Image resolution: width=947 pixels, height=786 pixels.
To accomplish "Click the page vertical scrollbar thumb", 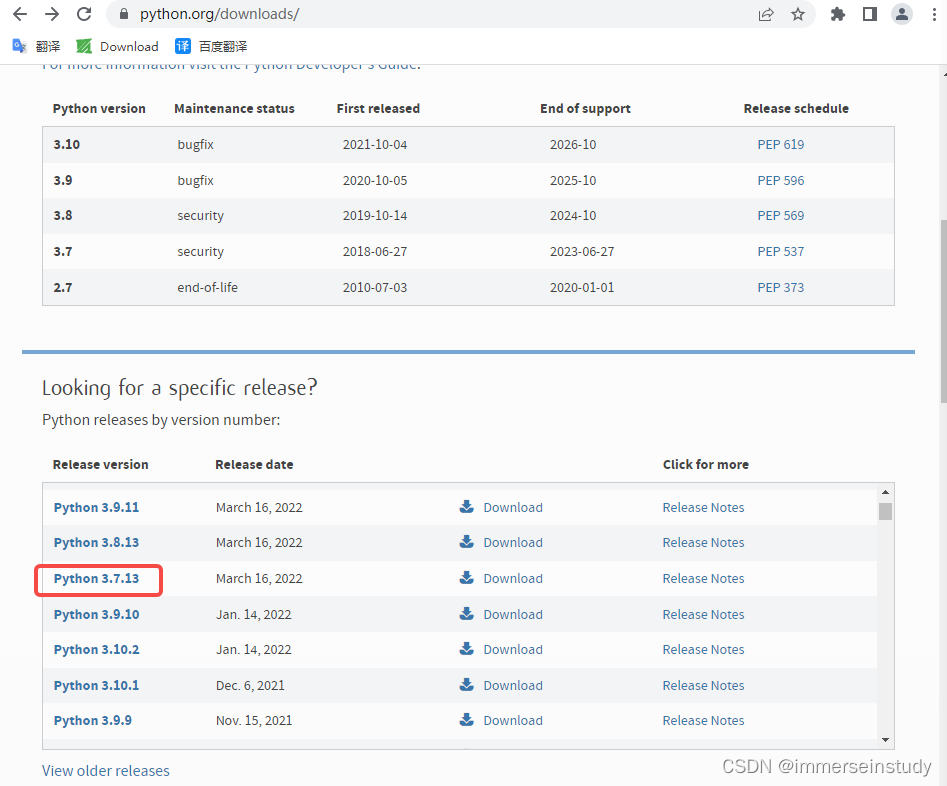I will 943,311.
